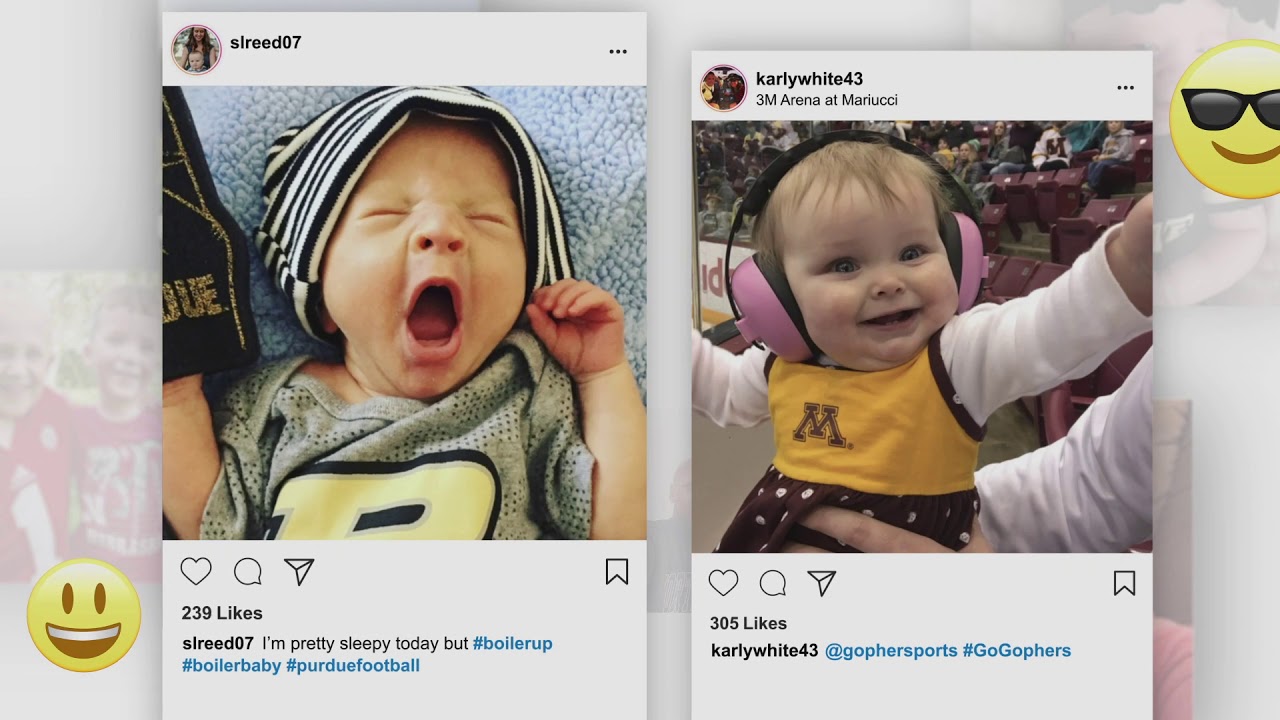Like the karlywhite43 post with heart icon
Screen dimensions: 1280x720
[723, 583]
